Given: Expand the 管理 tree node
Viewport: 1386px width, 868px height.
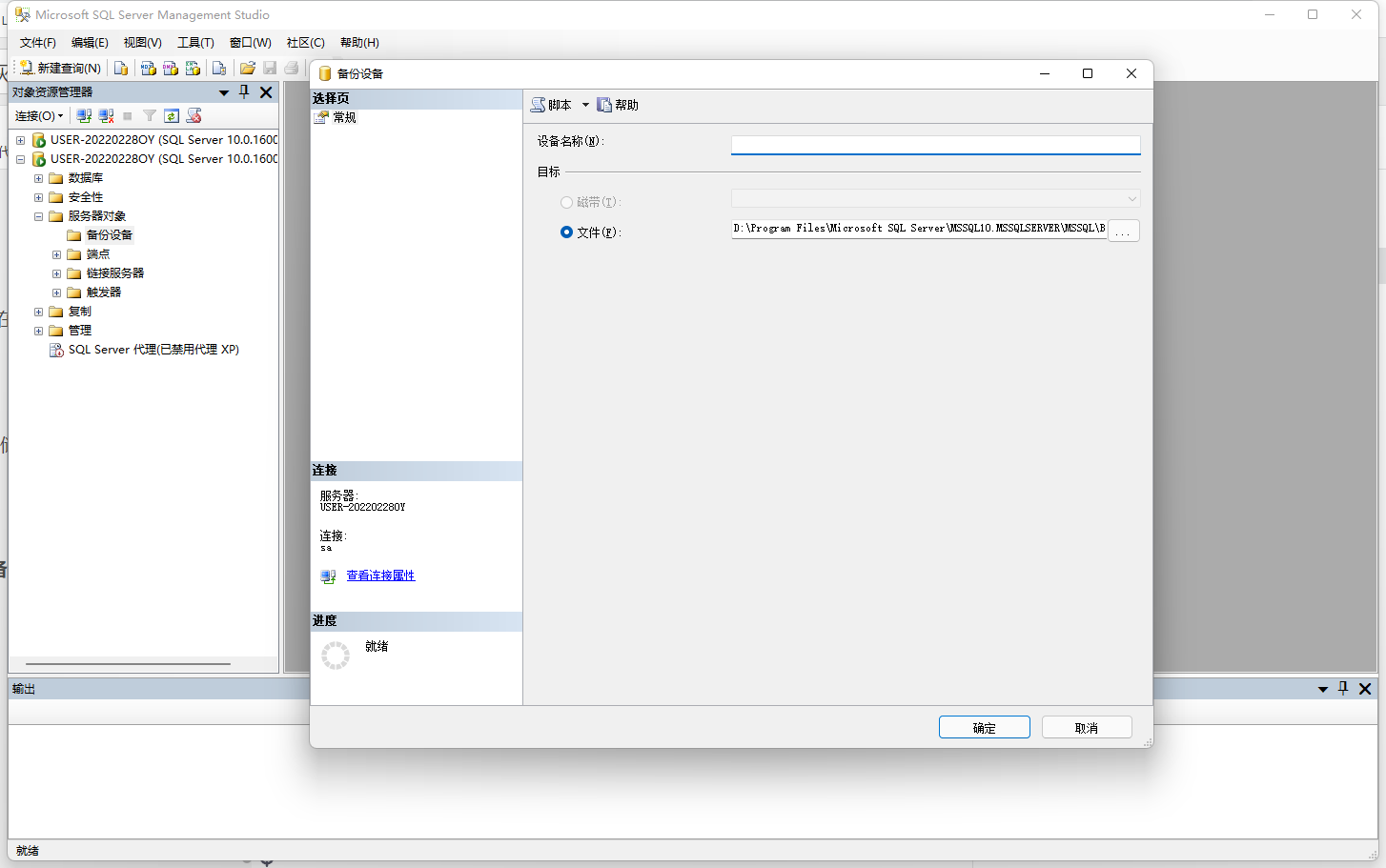Looking at the screenshot, I should click(38, 331).
